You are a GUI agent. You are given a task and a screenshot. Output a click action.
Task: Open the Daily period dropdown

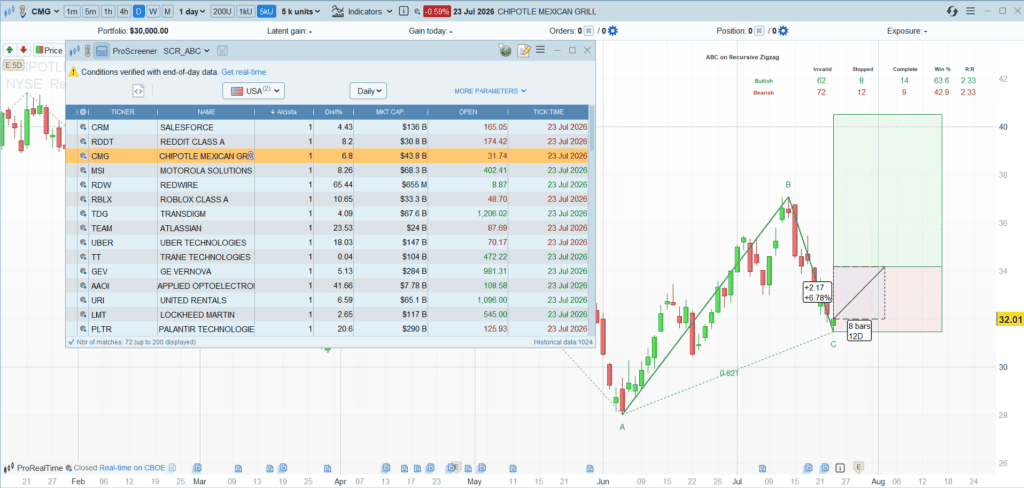(368, 91)
